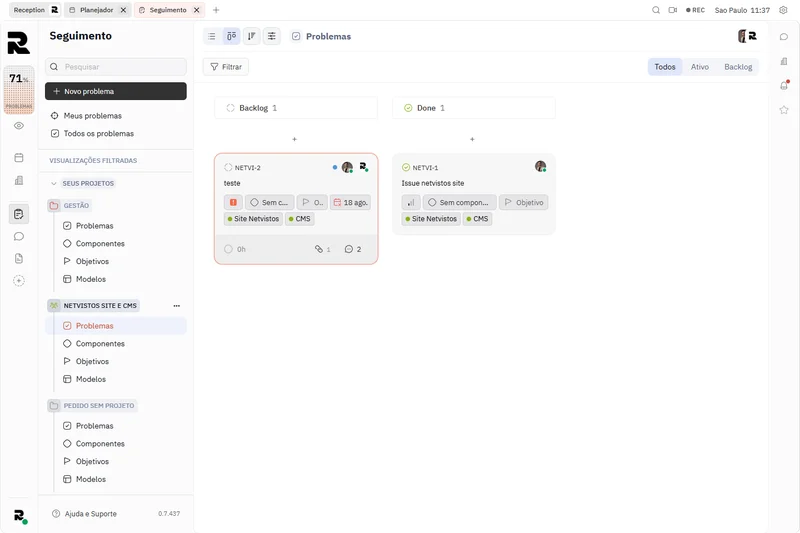Click CMS label on Issue netvistos site card
Image resolution: width=800 pixels, height=533 pixels.
click(x=478, y=219)
